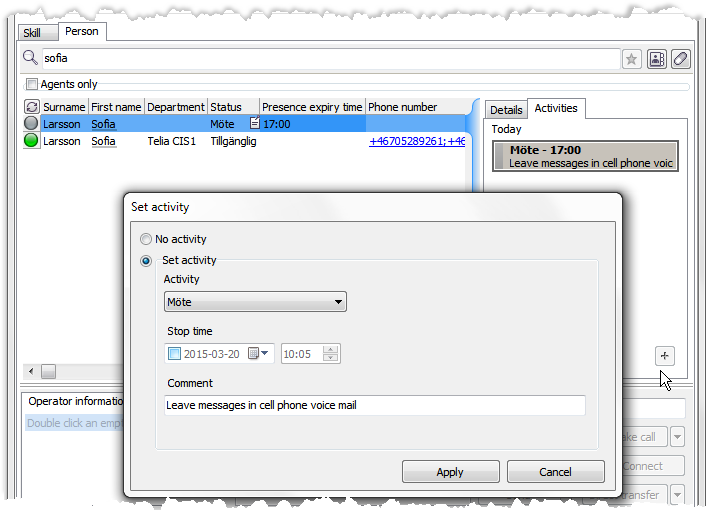Click the note icon beside 17:00
The width and height of the screenshot is (706, 510).
click(x=254, y=124)
